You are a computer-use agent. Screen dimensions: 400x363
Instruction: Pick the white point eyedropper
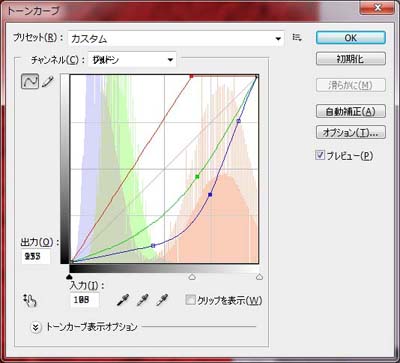coord(162,300)
